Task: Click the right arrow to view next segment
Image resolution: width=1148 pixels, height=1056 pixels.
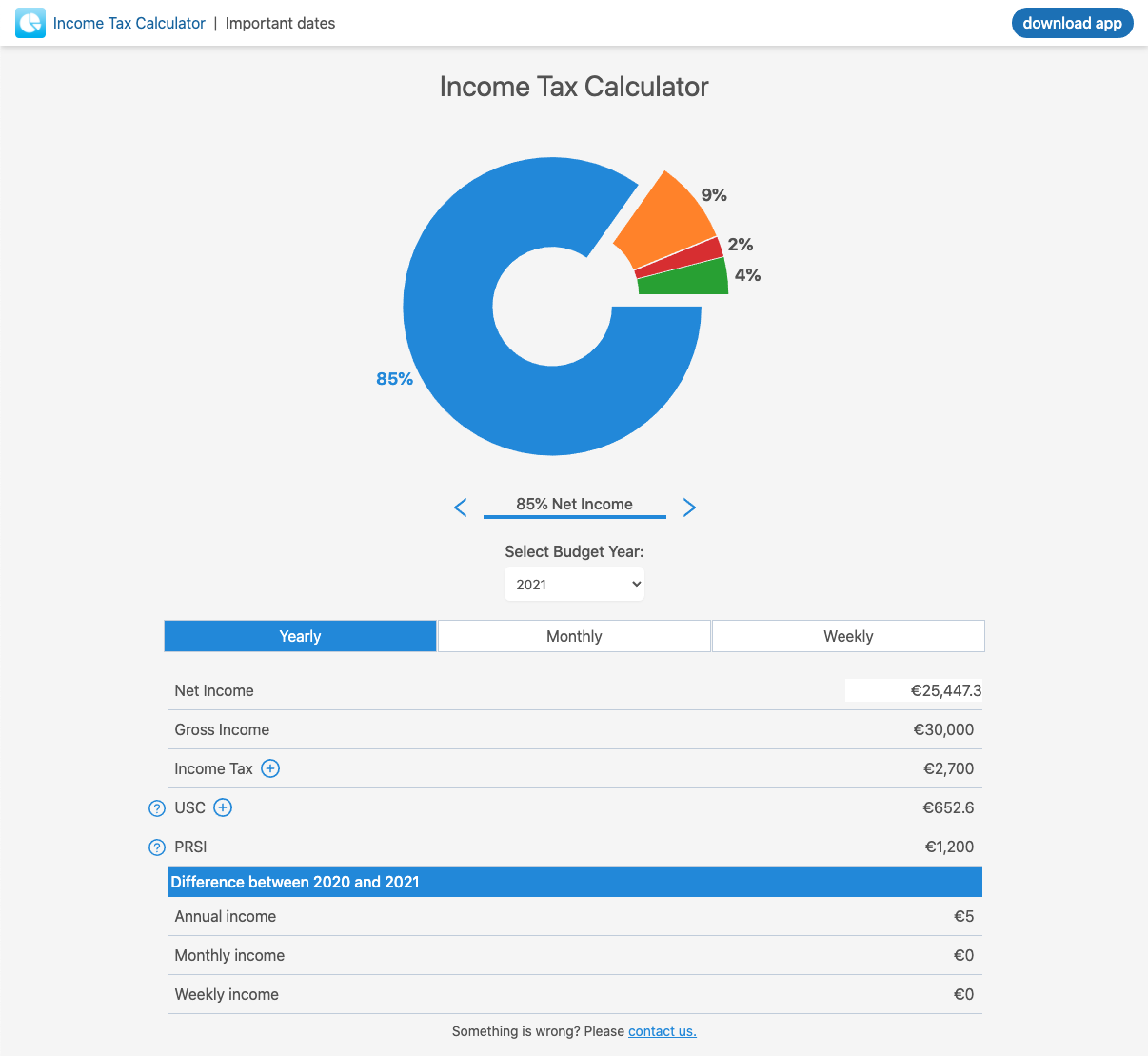Action: click(x=689, y=508)
